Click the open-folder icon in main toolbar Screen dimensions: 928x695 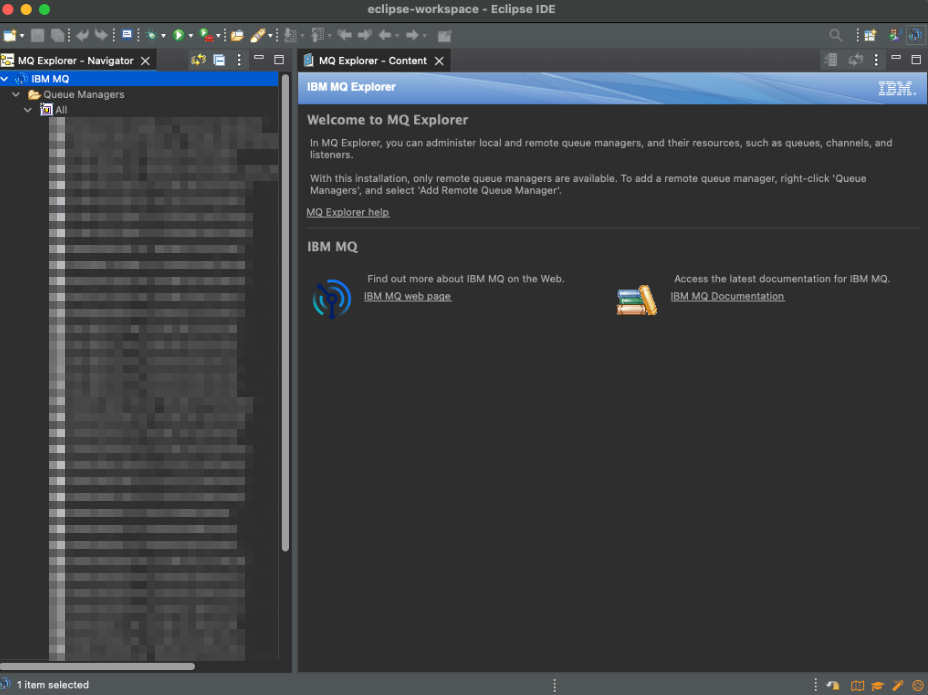[237, 36]
